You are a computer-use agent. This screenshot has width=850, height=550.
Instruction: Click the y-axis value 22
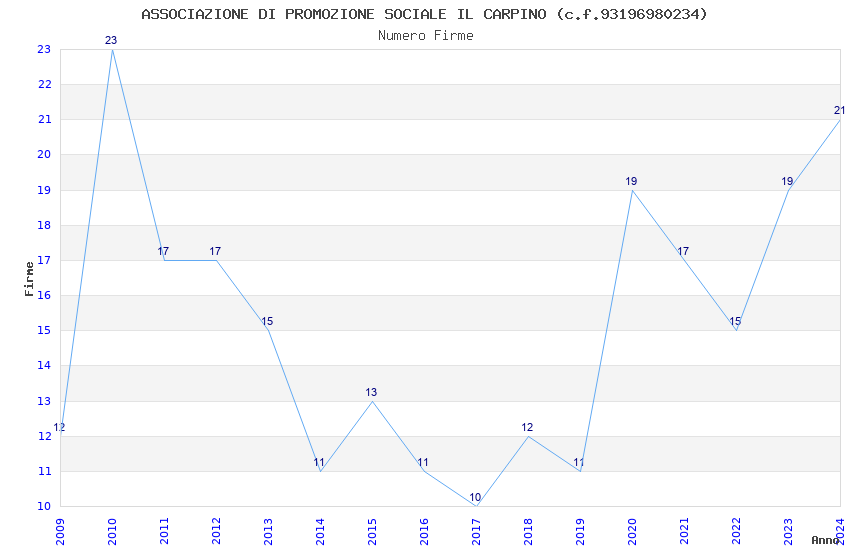(44, 85)
